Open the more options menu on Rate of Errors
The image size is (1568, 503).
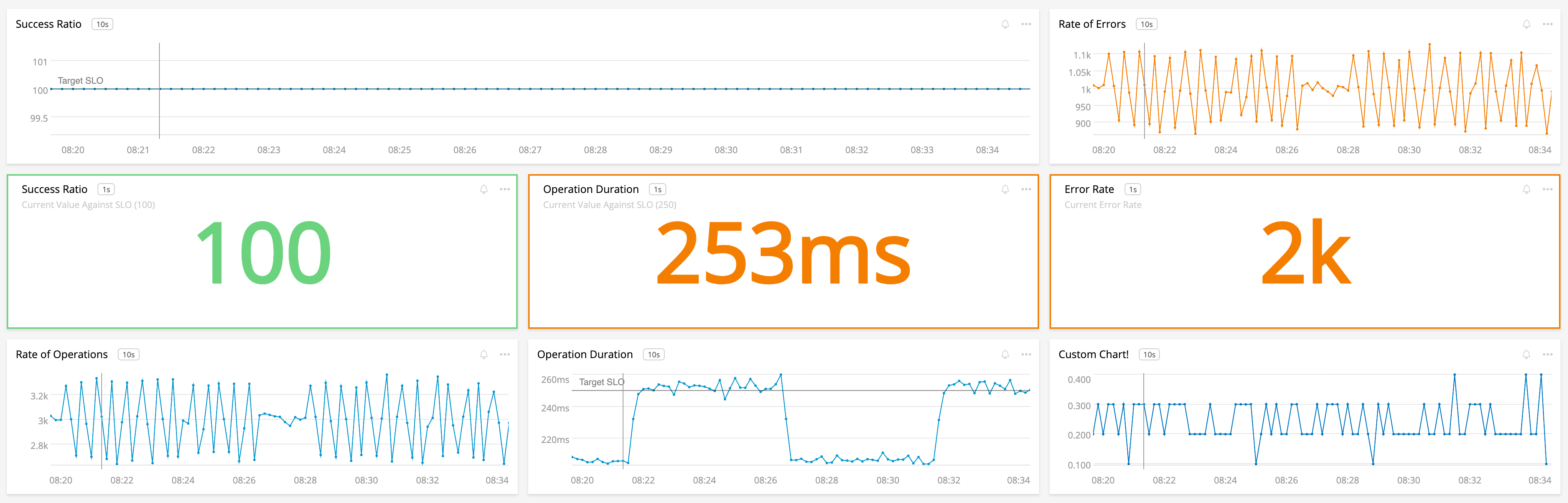point(1547,24)
